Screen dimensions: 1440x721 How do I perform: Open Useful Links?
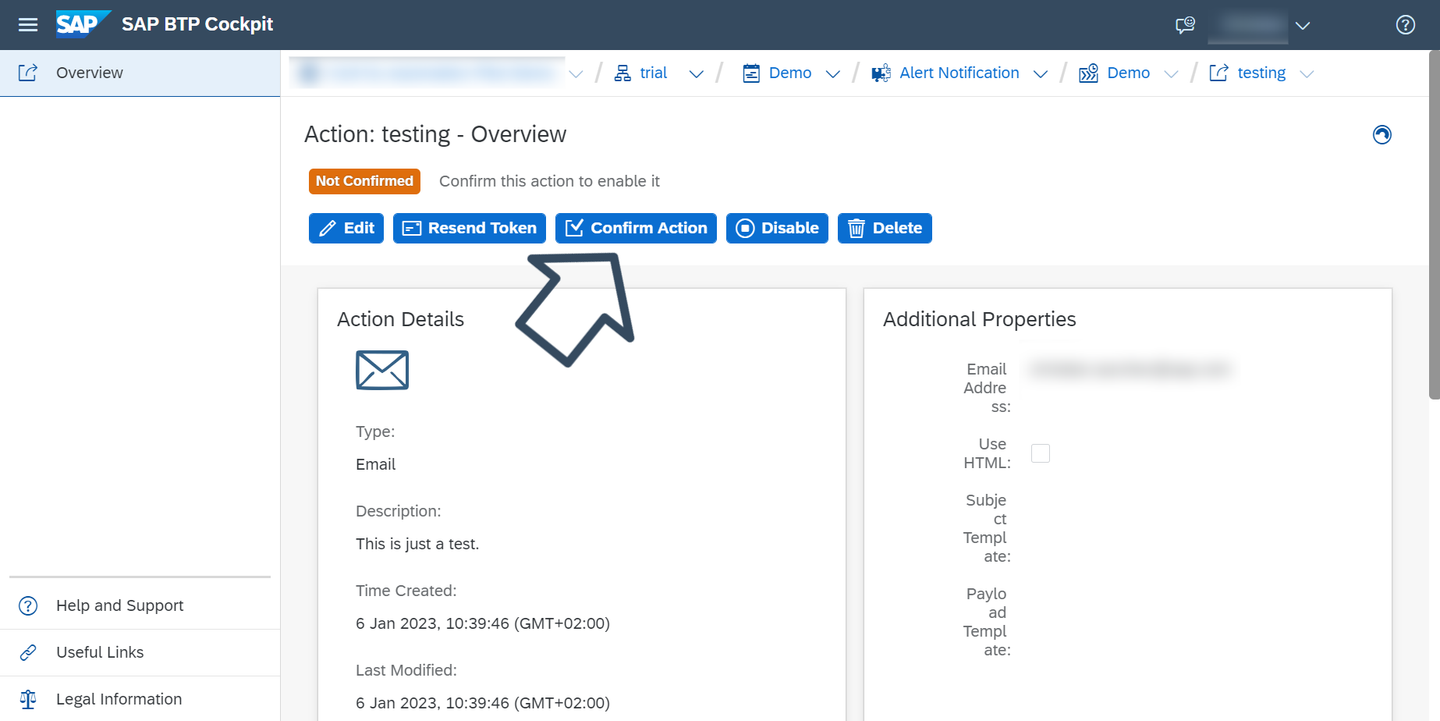tap(140, 653)
